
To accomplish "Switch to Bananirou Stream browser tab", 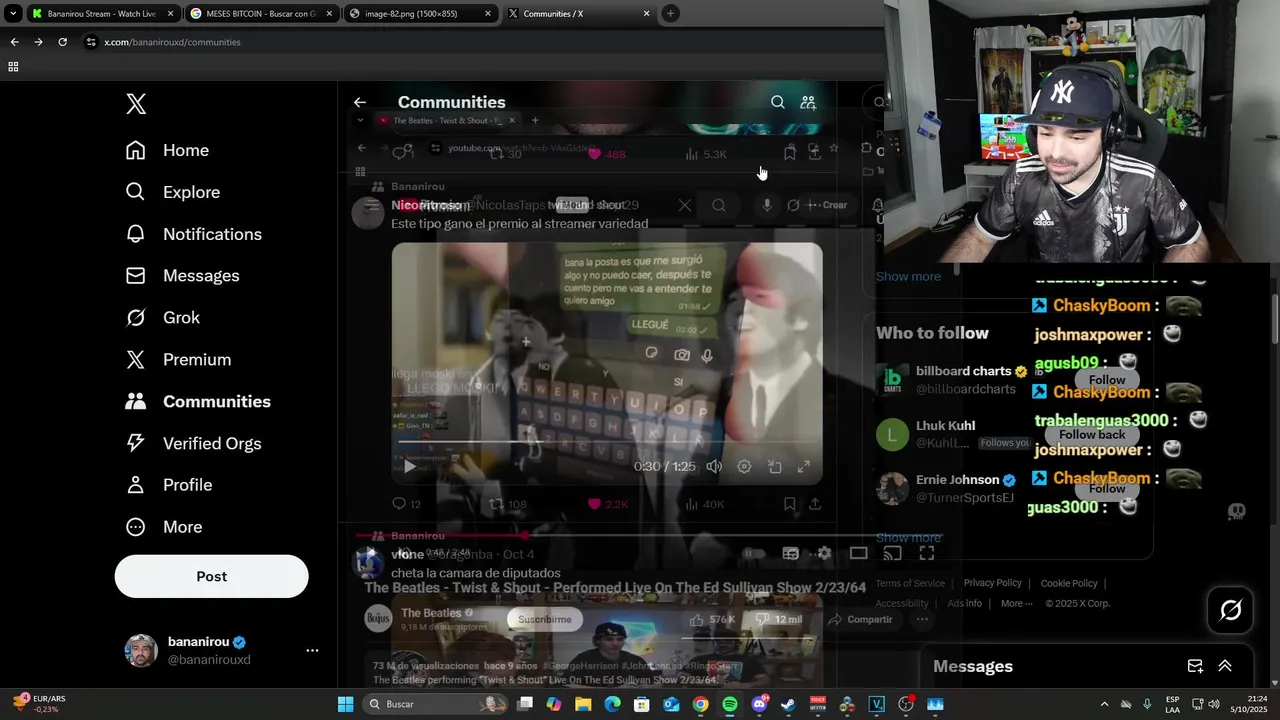I will (102, 13).
